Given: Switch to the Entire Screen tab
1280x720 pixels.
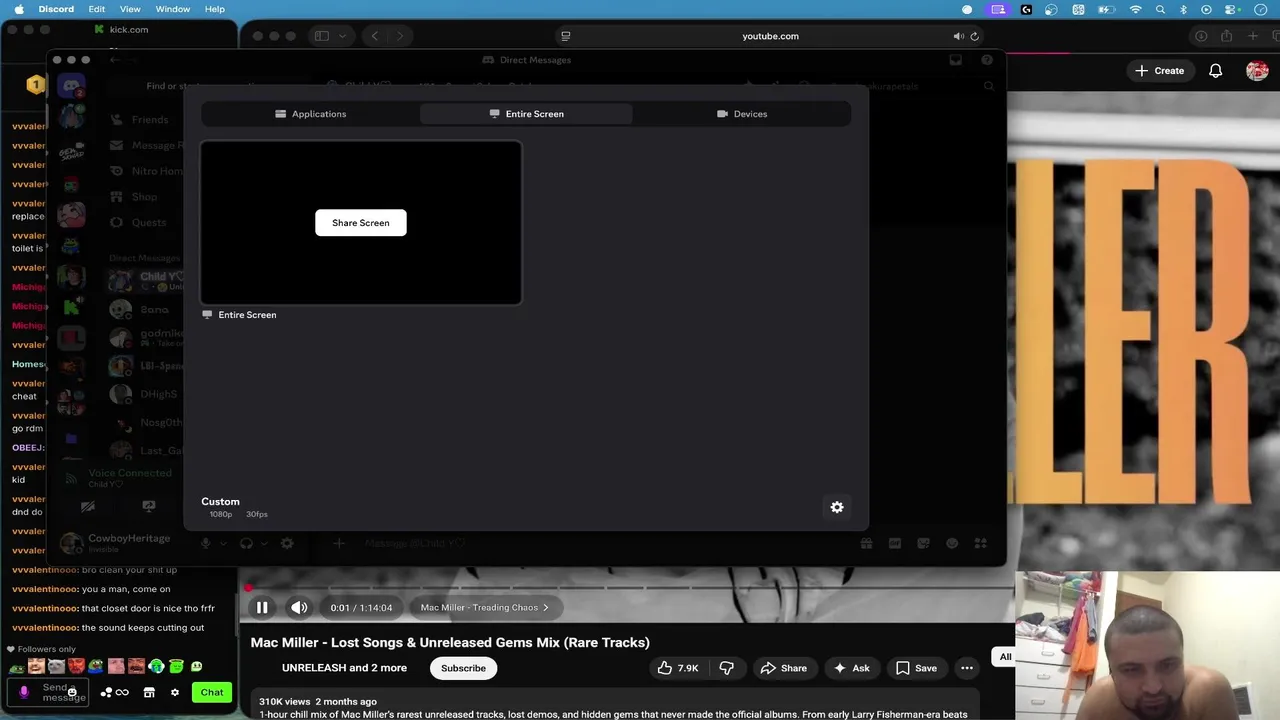Looking at the screenshot, I should click(526, 114).
